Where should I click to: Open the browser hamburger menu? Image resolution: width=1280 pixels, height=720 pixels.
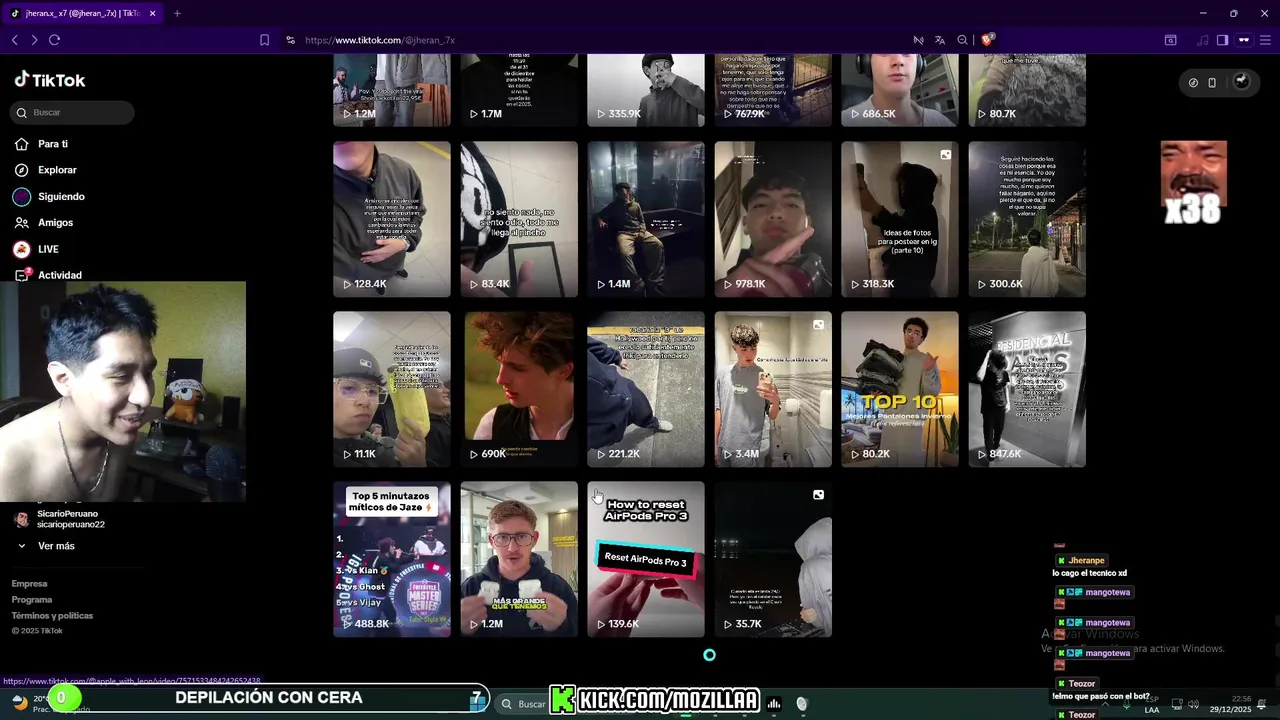(x=1266, y=40)
